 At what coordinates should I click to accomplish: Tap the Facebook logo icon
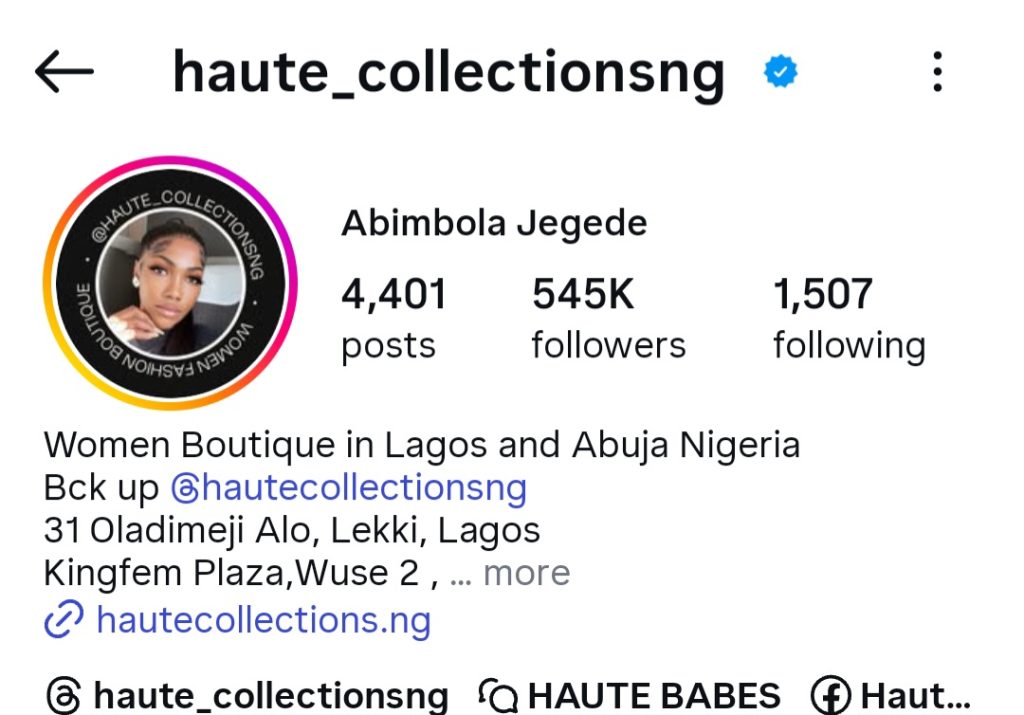(830, 696)
